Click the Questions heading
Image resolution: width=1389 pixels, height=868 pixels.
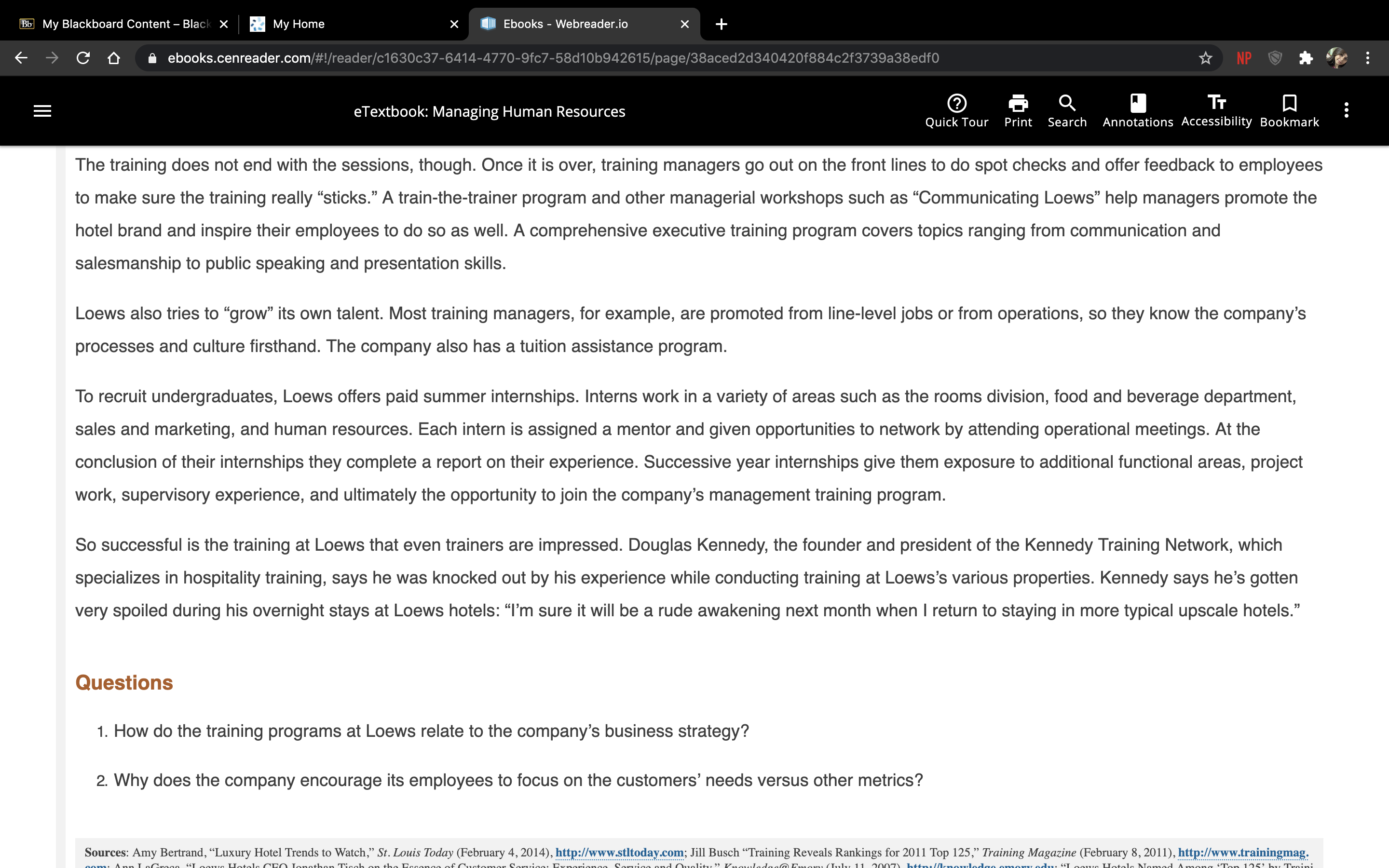124,682
